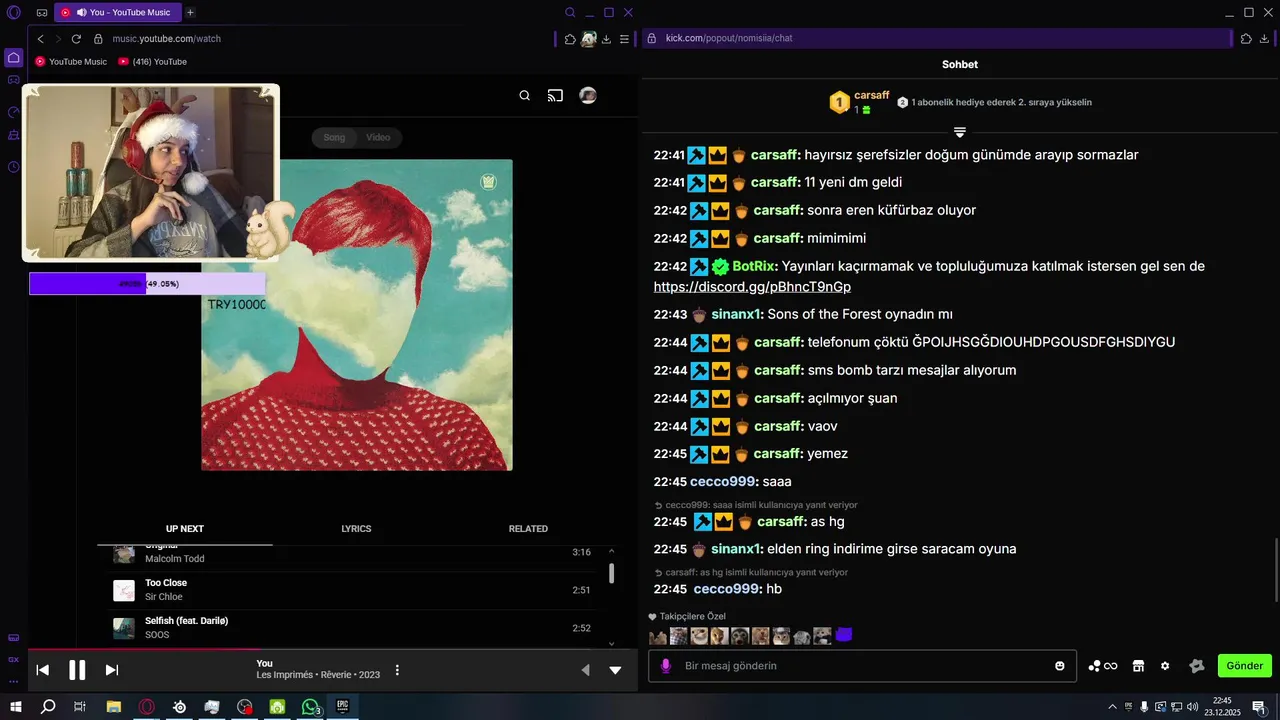Image resolution: width=1280 pixels, height=720 pixels.
Task: Open channel points infinity icon
Action: click(1104, 666)
